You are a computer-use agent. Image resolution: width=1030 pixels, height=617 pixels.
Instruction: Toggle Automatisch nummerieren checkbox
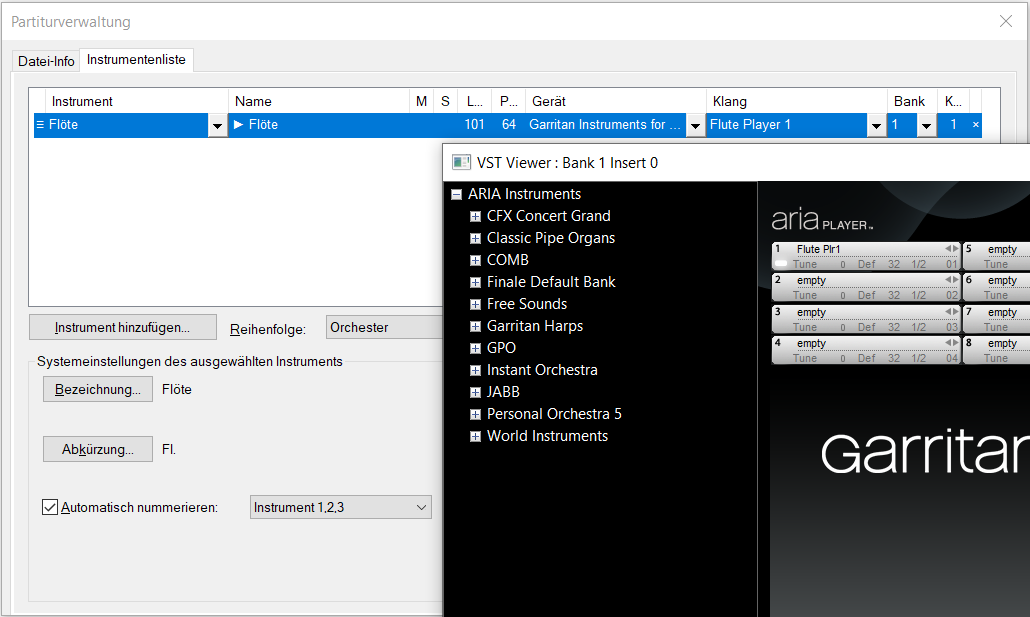pyautogui.click(x=50, y=507)
